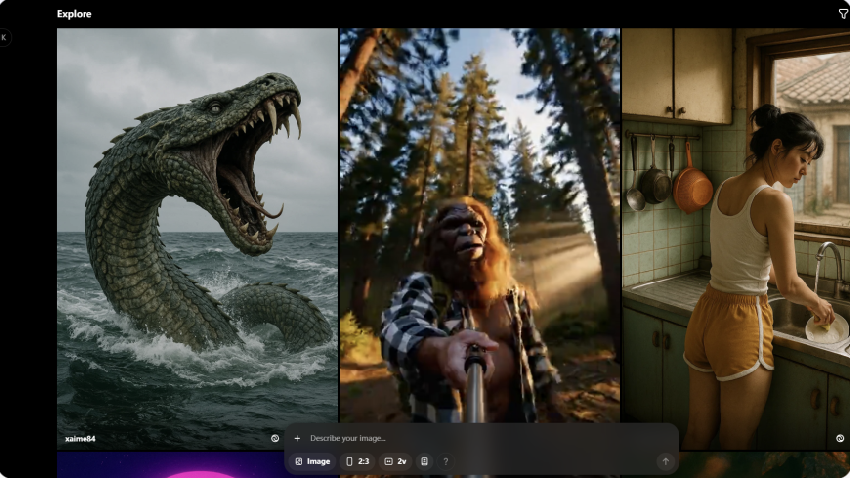Open the bigfoot selfie forest image
The image size is (850, 478).
479,200
